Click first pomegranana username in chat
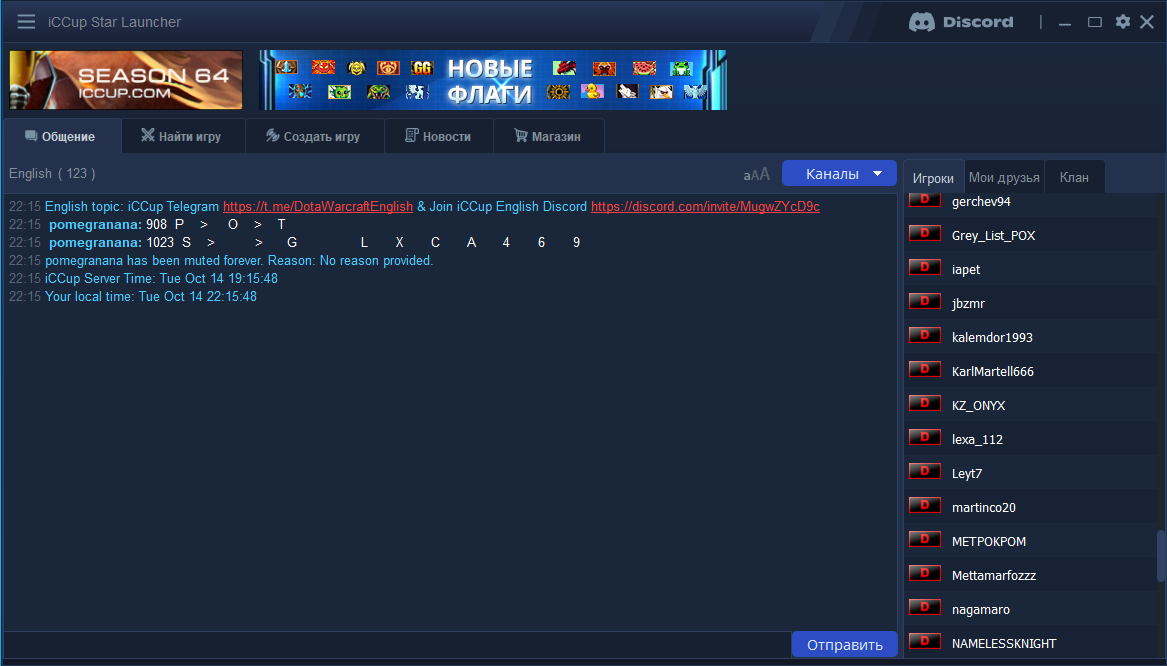The width and height of the screenshot is (1167, 666). coord(95,224)
